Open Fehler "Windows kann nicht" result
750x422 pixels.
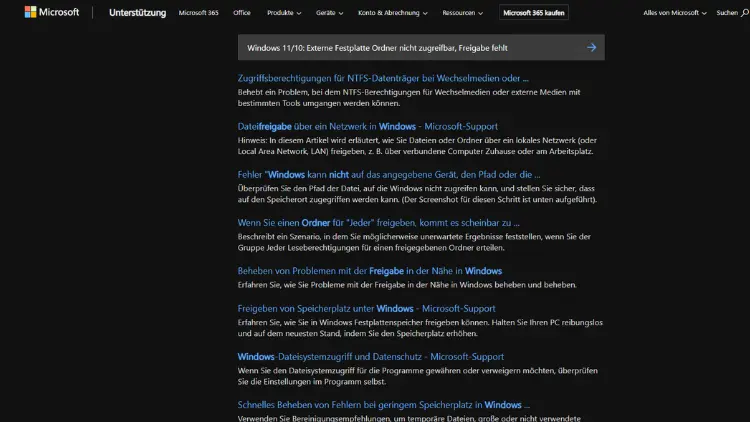[389, 175]
